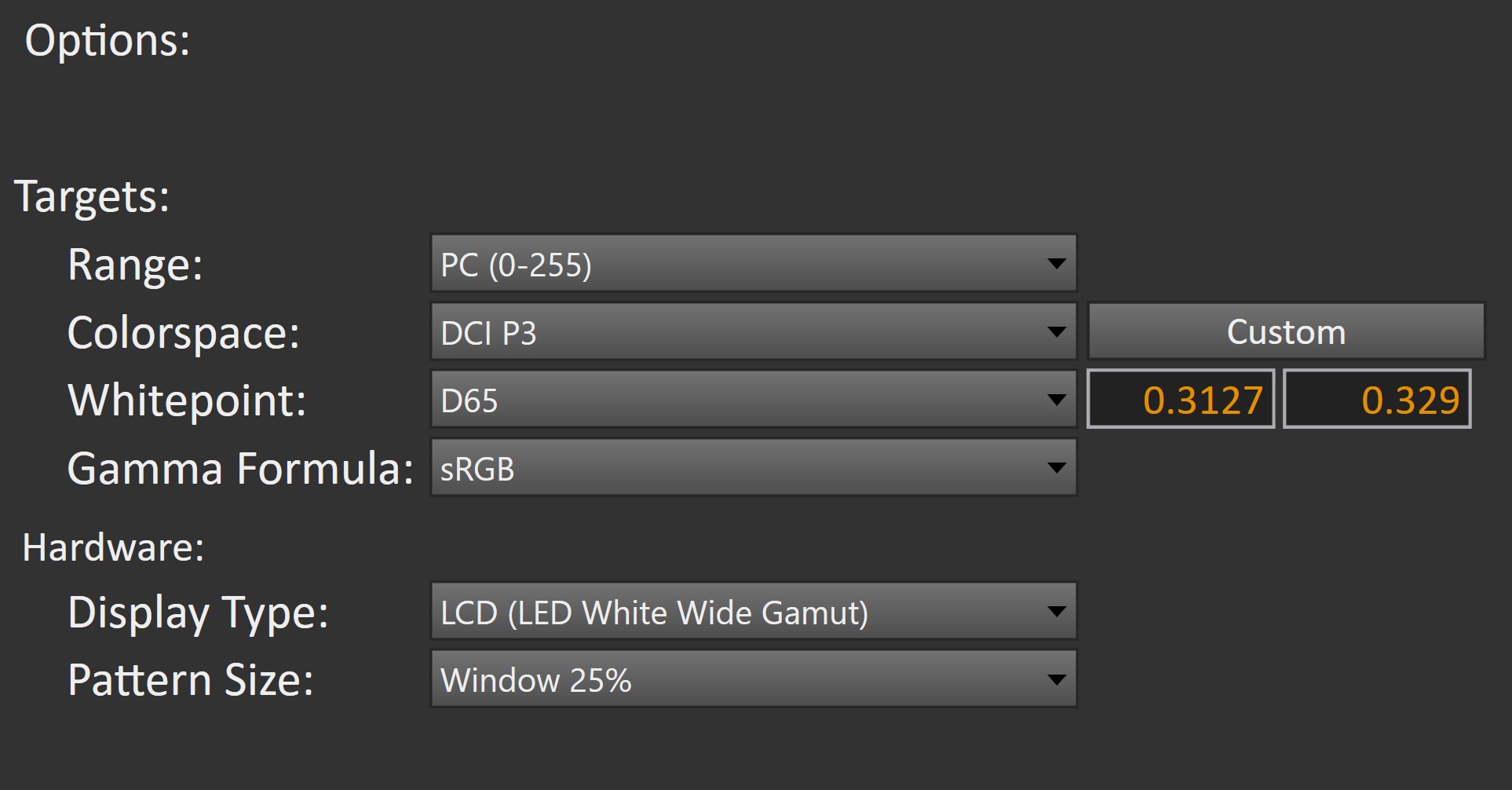Click the Whitepoint dropdown arrow
This screenshot has height=790, width=1512.
tap(1057, 400)
